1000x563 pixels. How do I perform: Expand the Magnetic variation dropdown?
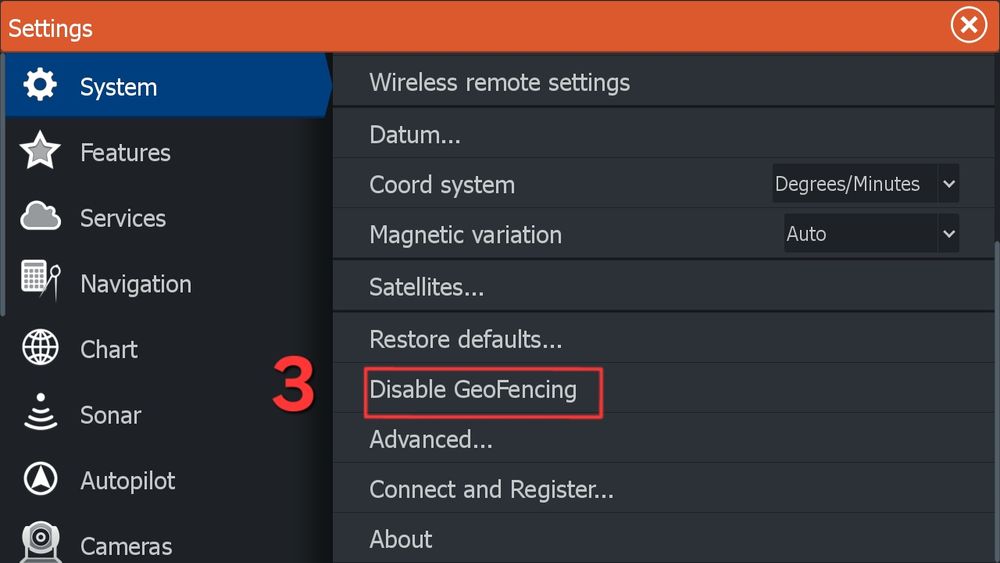[871, 234]
